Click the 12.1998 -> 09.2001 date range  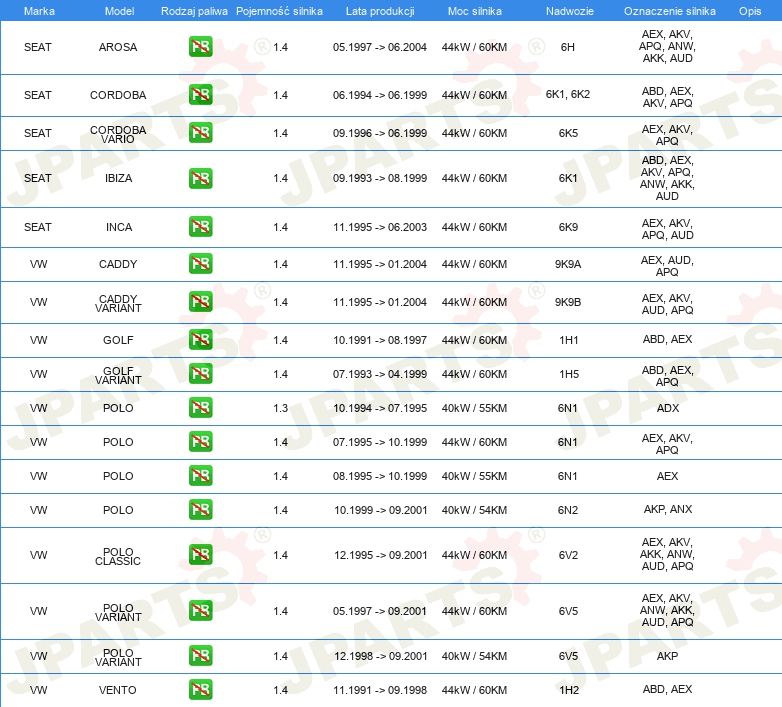pos(381,656)
